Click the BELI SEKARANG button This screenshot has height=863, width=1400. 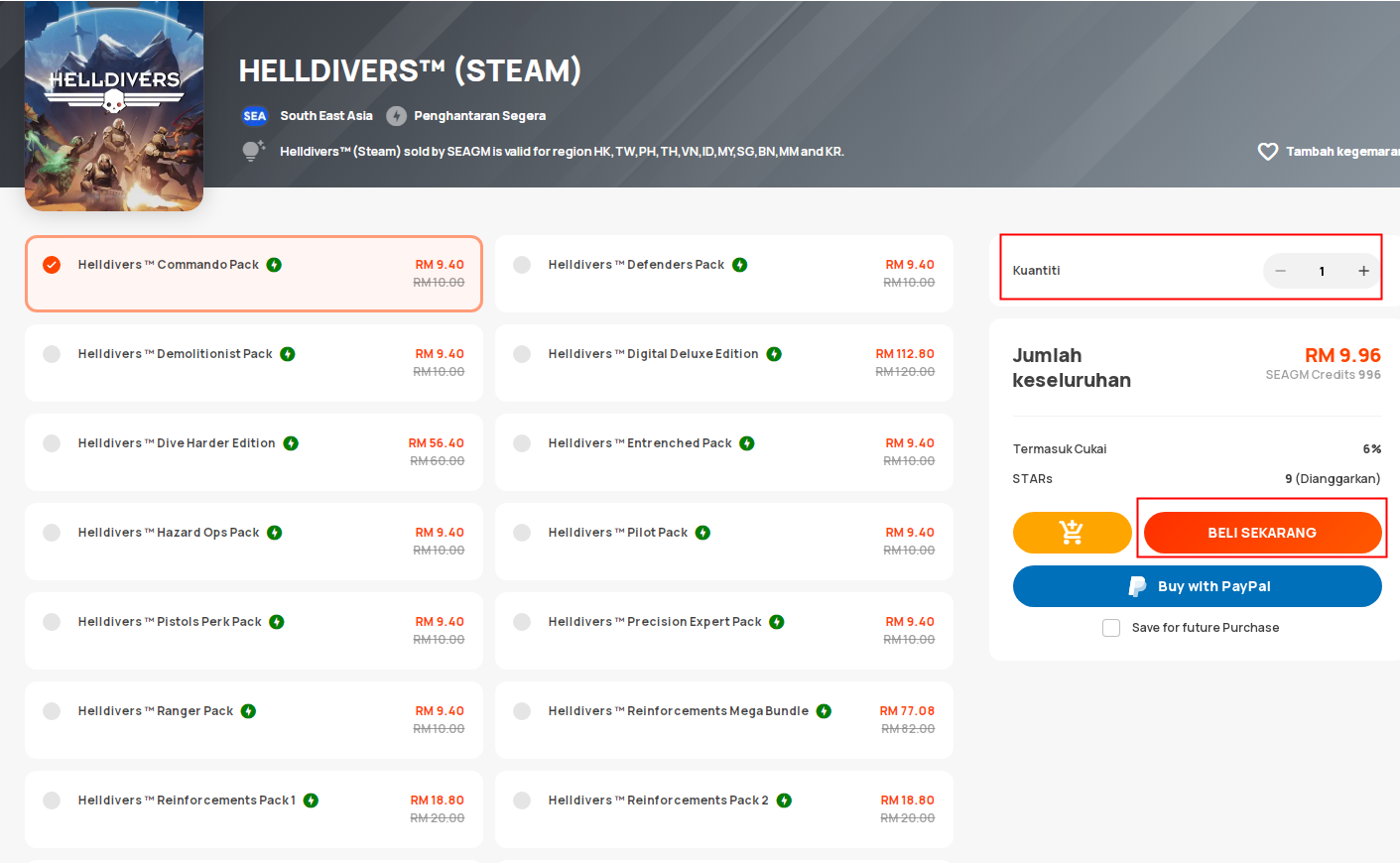point(1262,533)
